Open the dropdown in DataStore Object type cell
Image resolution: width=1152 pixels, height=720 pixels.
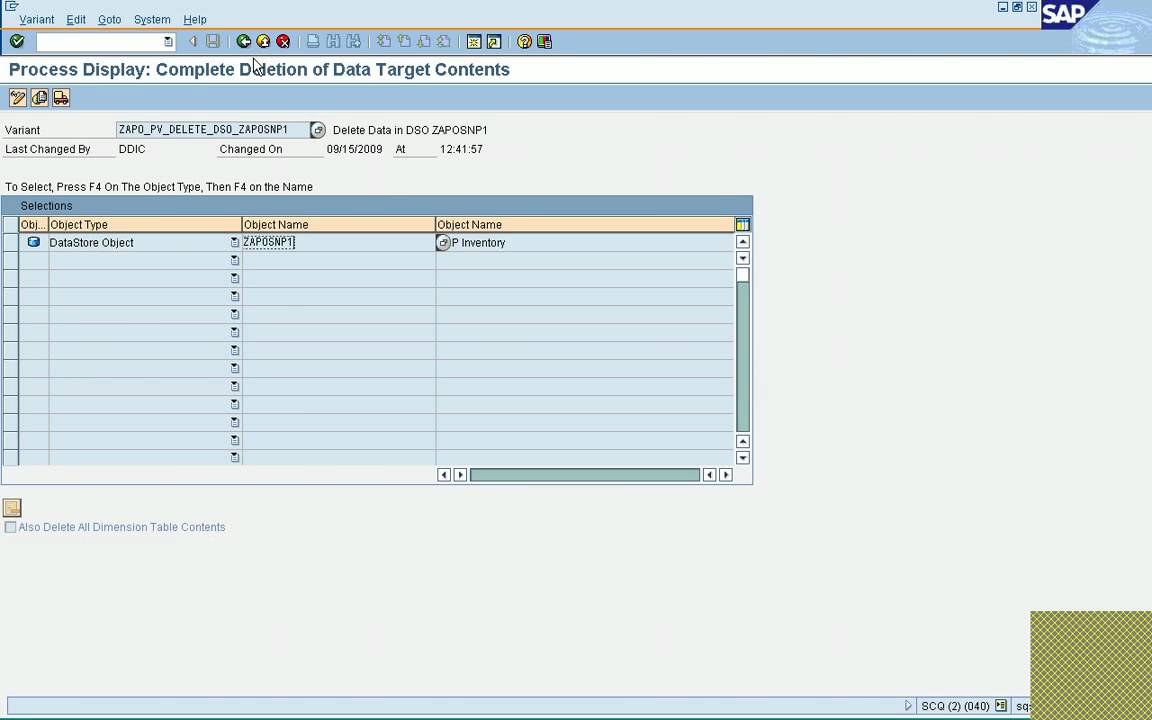tap(234, 242)
